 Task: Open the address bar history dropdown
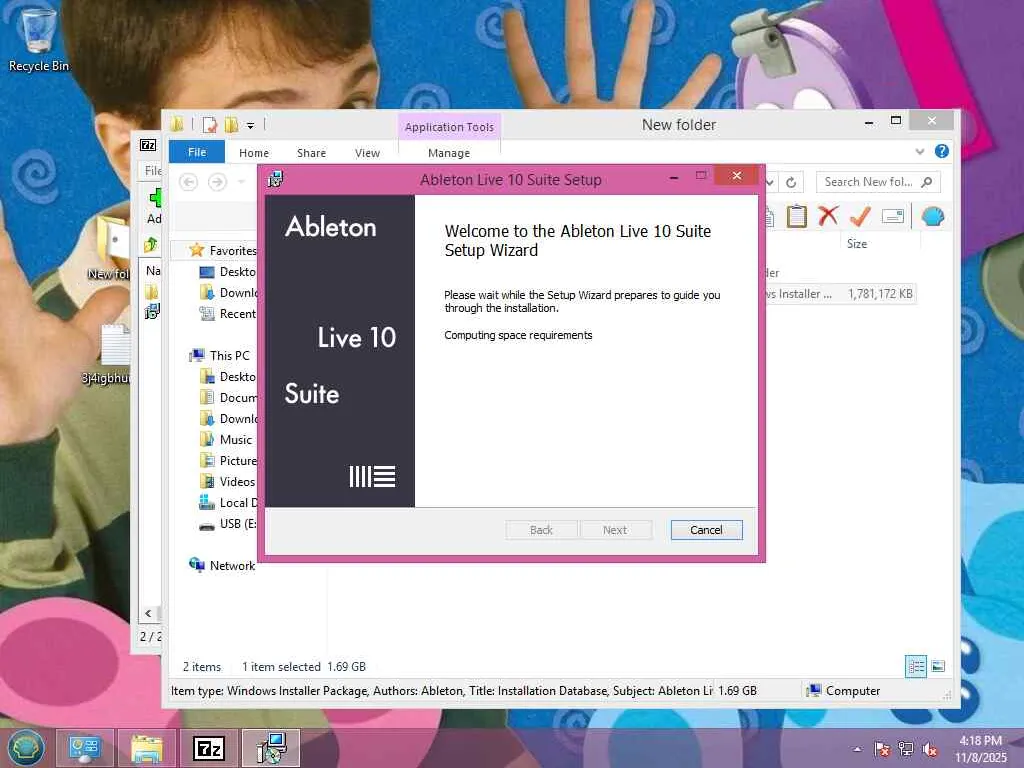(x=771, y=182)
